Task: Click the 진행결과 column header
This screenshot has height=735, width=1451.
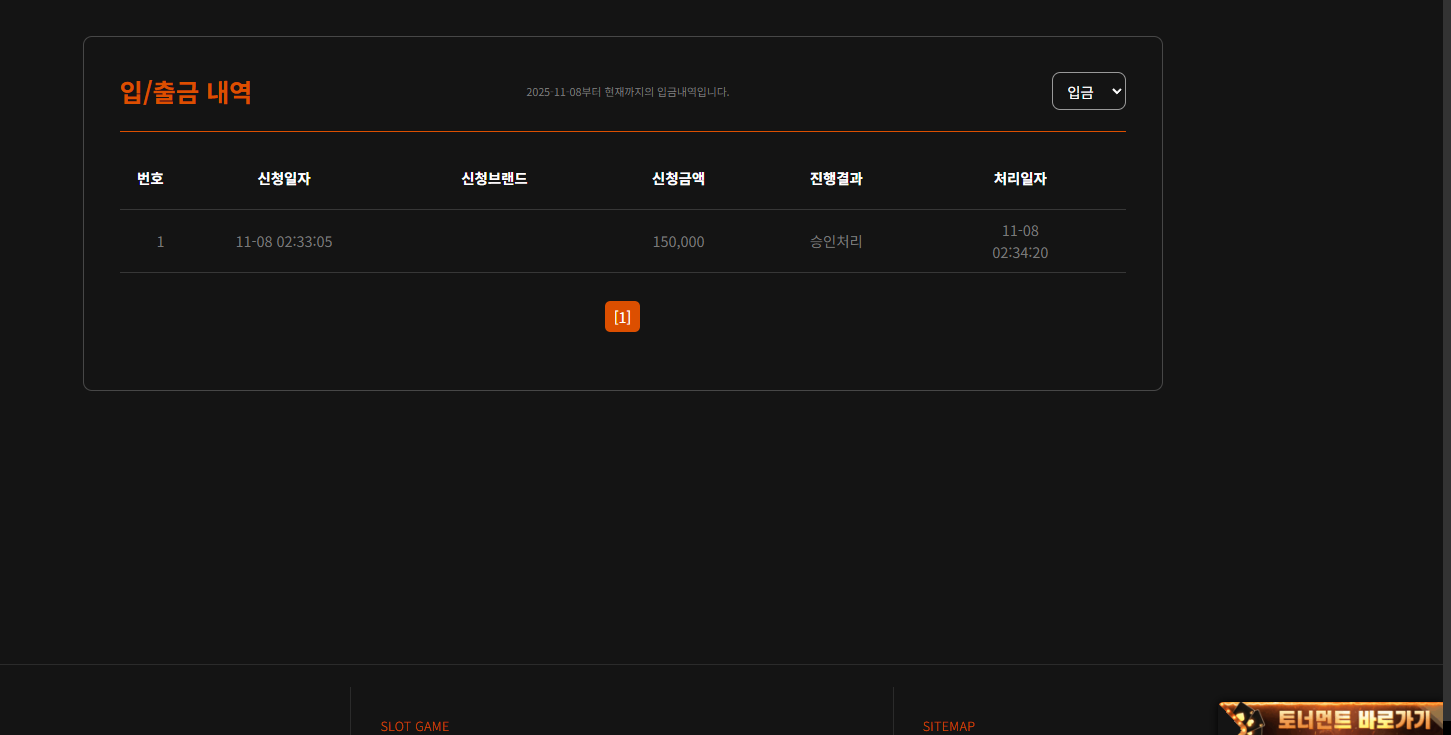Action: click(x=836, y=179)
